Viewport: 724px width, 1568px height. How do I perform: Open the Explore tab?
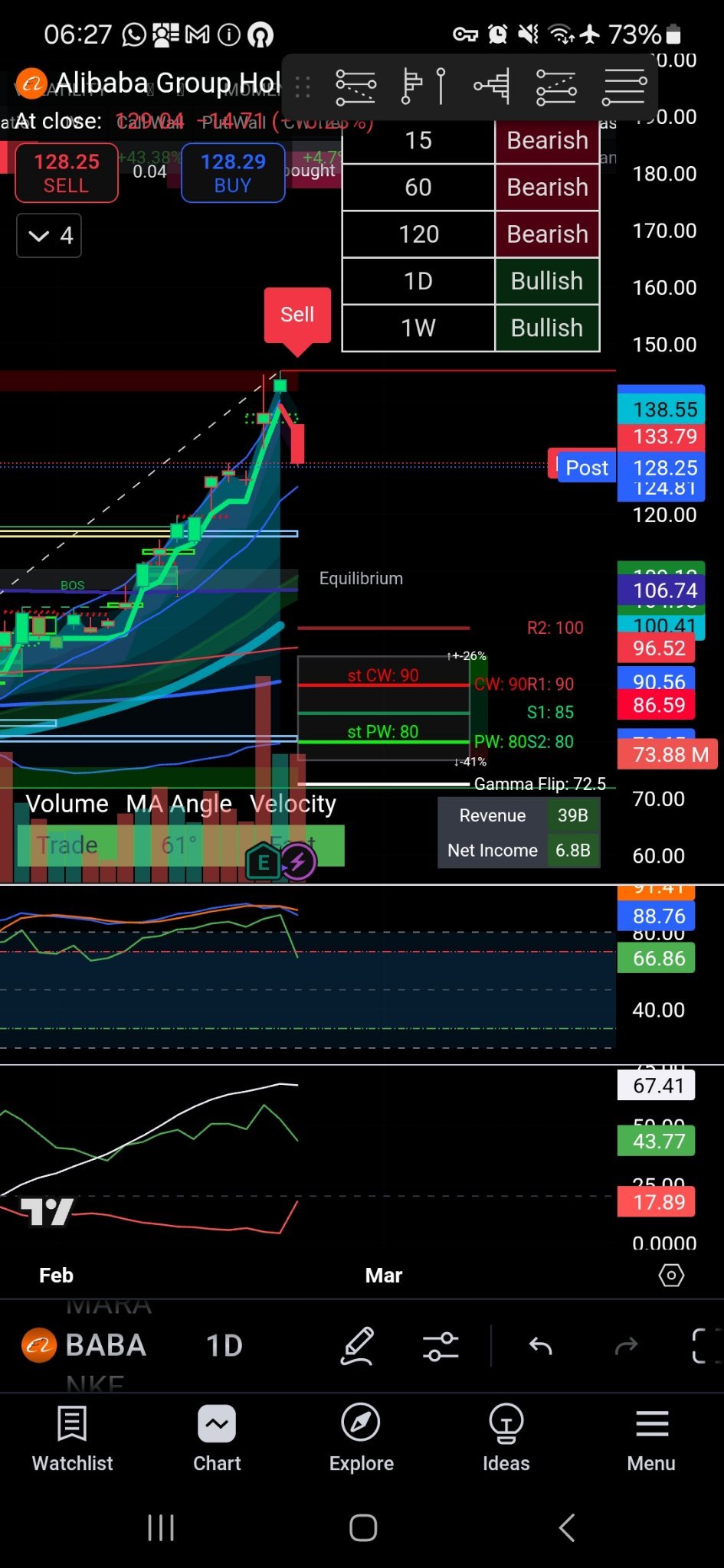(362, 1439)
